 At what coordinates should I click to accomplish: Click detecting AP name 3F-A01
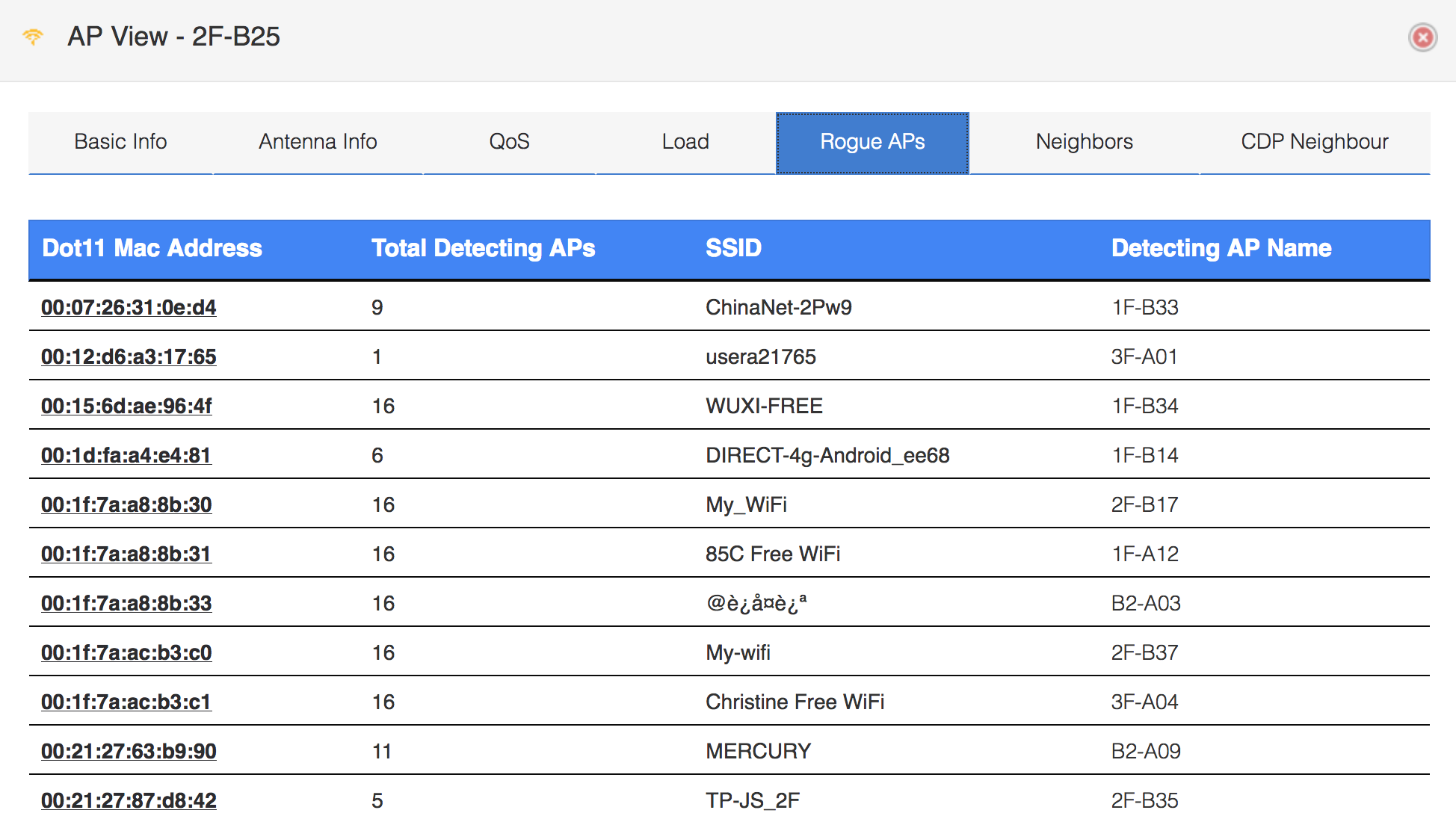(x=1144, y=356)
